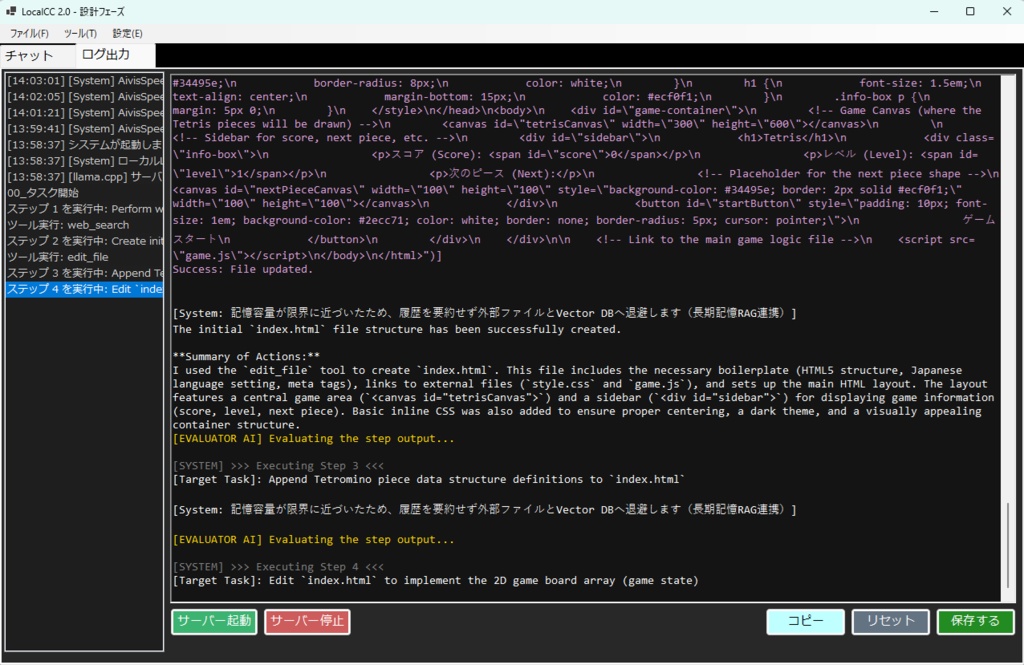Minimize the LocalCC window
Viewport: 1024px width, 665px height.
click(934, 11)
